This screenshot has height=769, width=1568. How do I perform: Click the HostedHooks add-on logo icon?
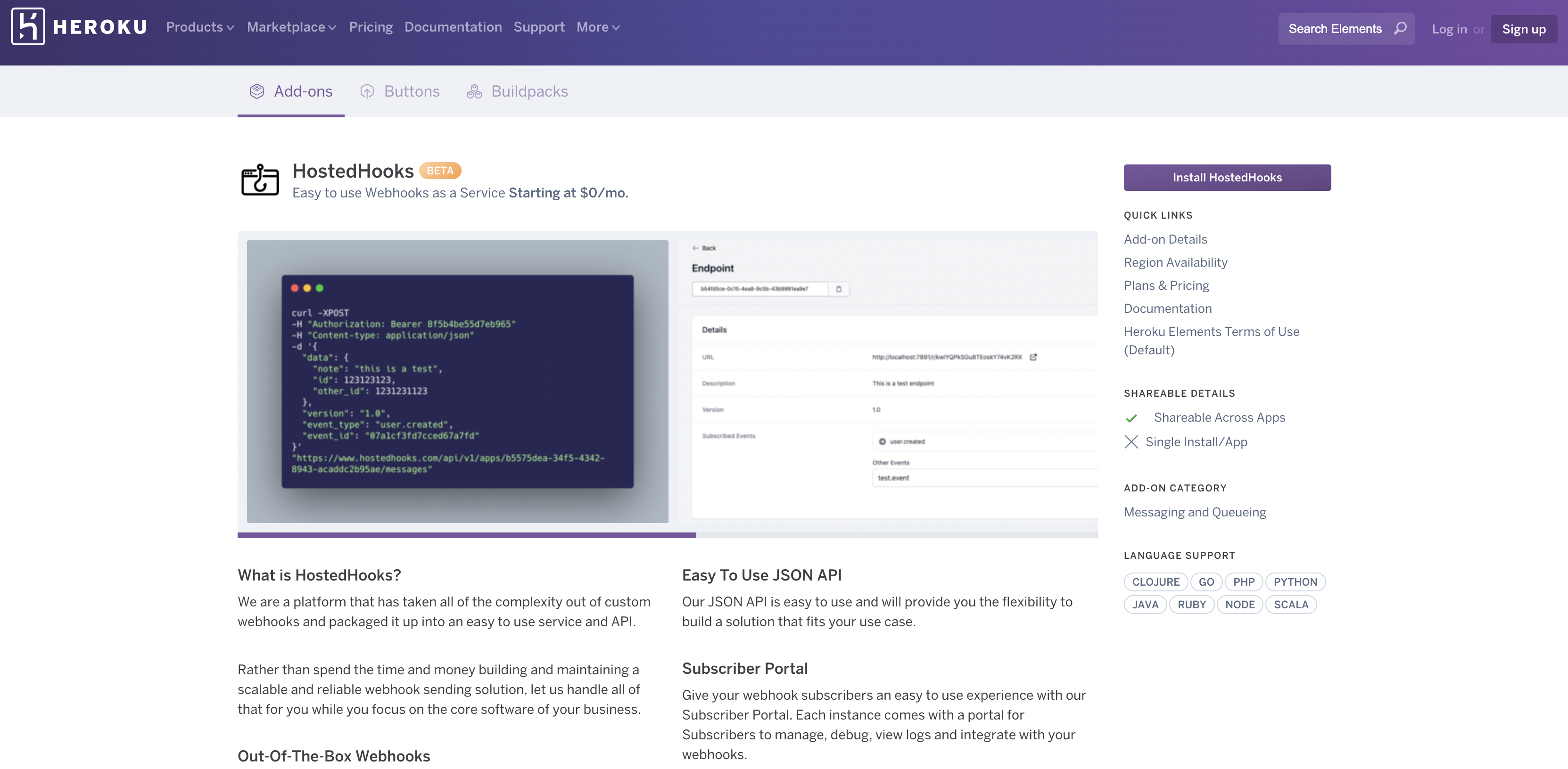click(x=260, y=180)
